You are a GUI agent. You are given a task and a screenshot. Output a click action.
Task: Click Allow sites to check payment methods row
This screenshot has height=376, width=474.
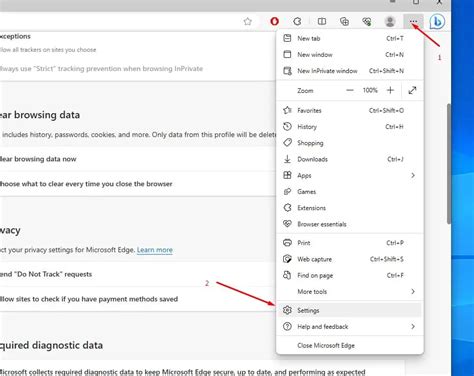[x=138, y=299]
